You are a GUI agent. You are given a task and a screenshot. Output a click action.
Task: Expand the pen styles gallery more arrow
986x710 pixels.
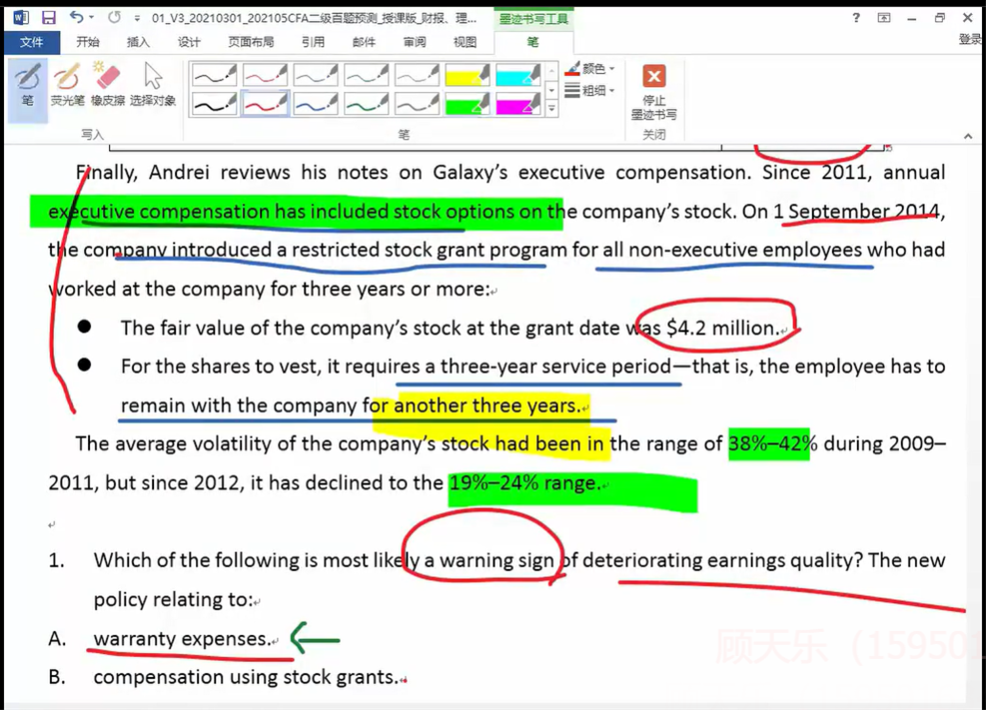552,108
